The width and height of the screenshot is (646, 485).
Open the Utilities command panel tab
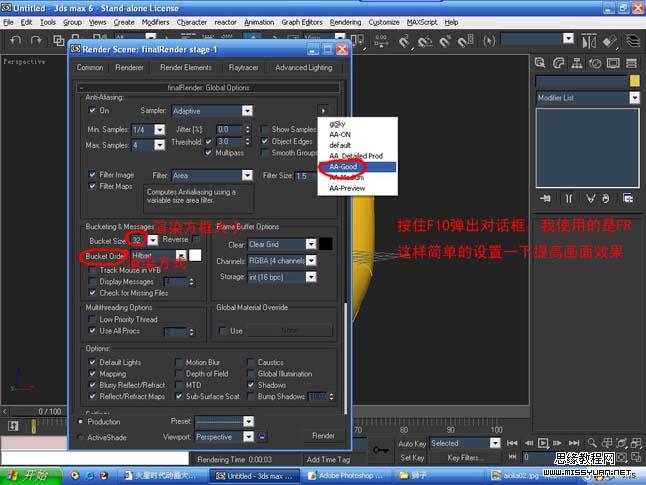tap(631, 63)
